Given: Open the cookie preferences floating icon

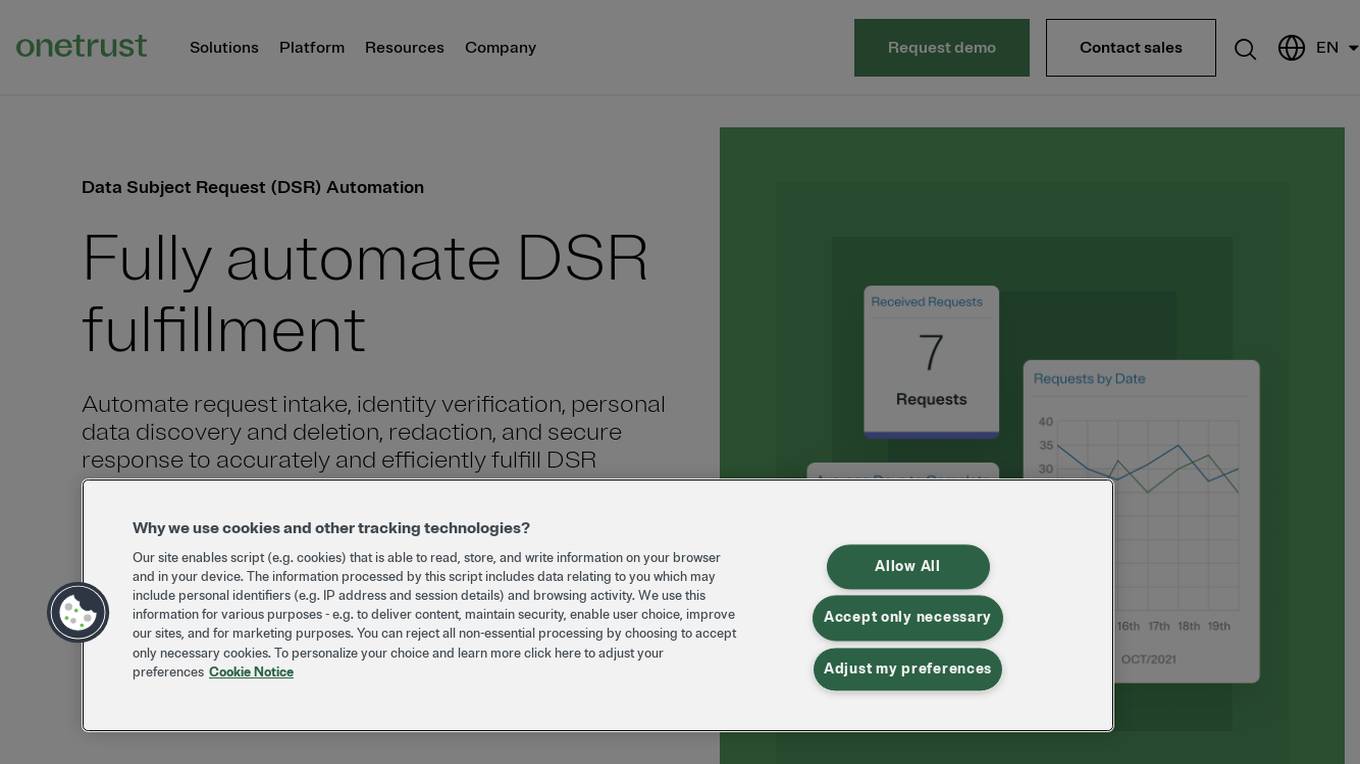Looking at the screenshot, I should 78,612.
